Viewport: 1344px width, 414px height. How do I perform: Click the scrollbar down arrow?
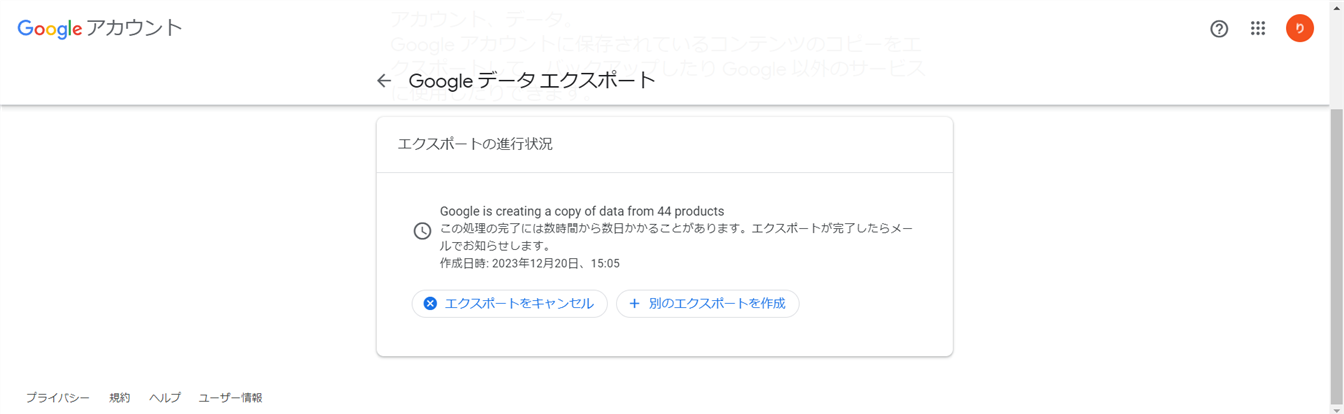pos(1336,407)
